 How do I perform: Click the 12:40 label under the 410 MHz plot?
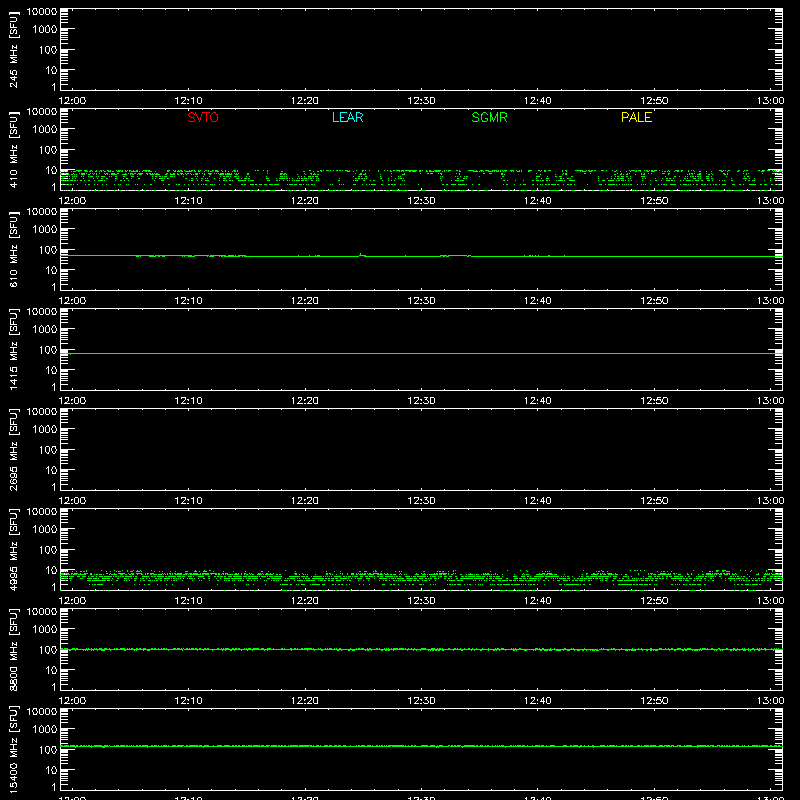538,201
